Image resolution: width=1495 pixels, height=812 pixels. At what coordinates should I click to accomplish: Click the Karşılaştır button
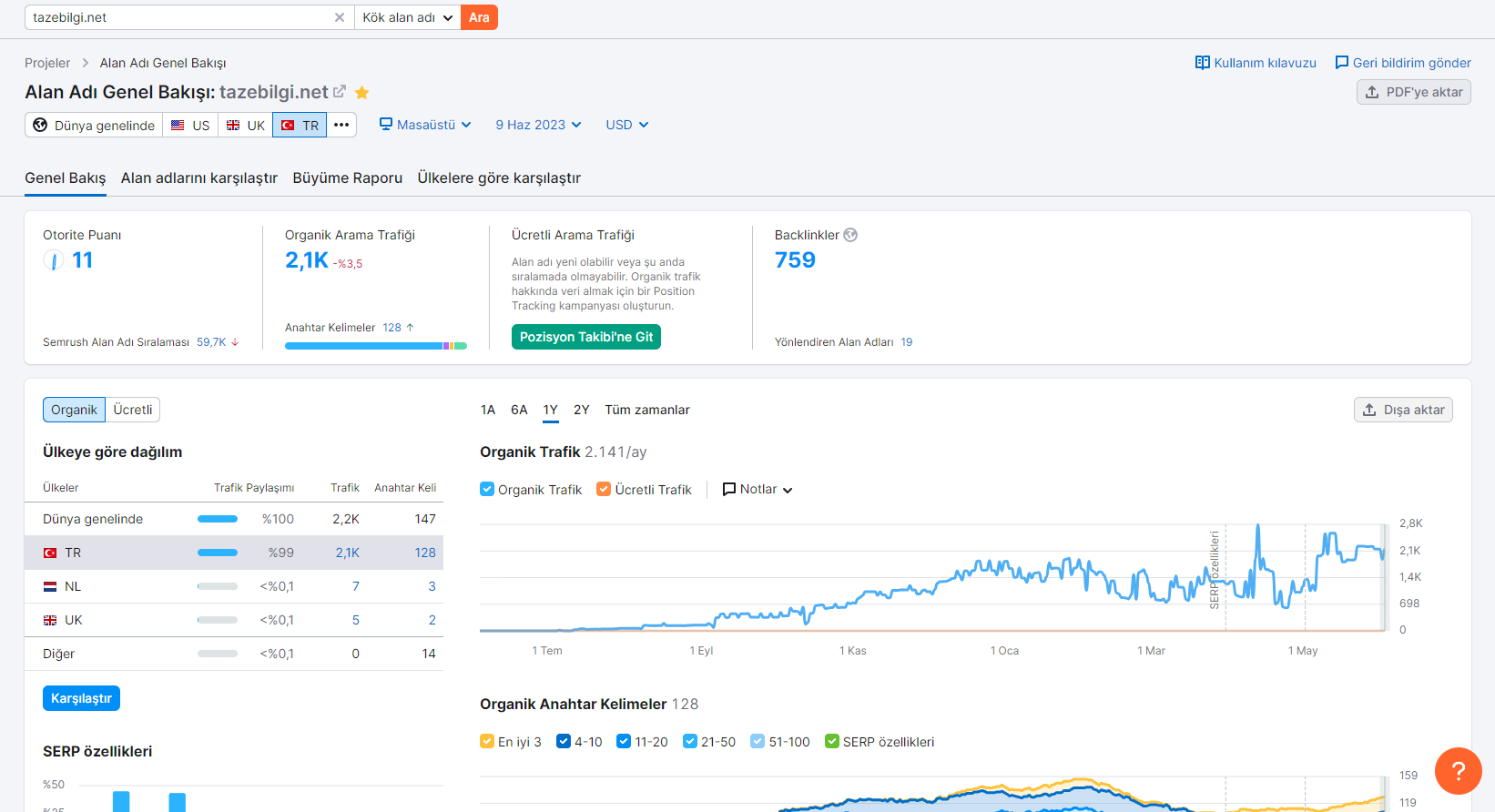[x=81, y=698]
